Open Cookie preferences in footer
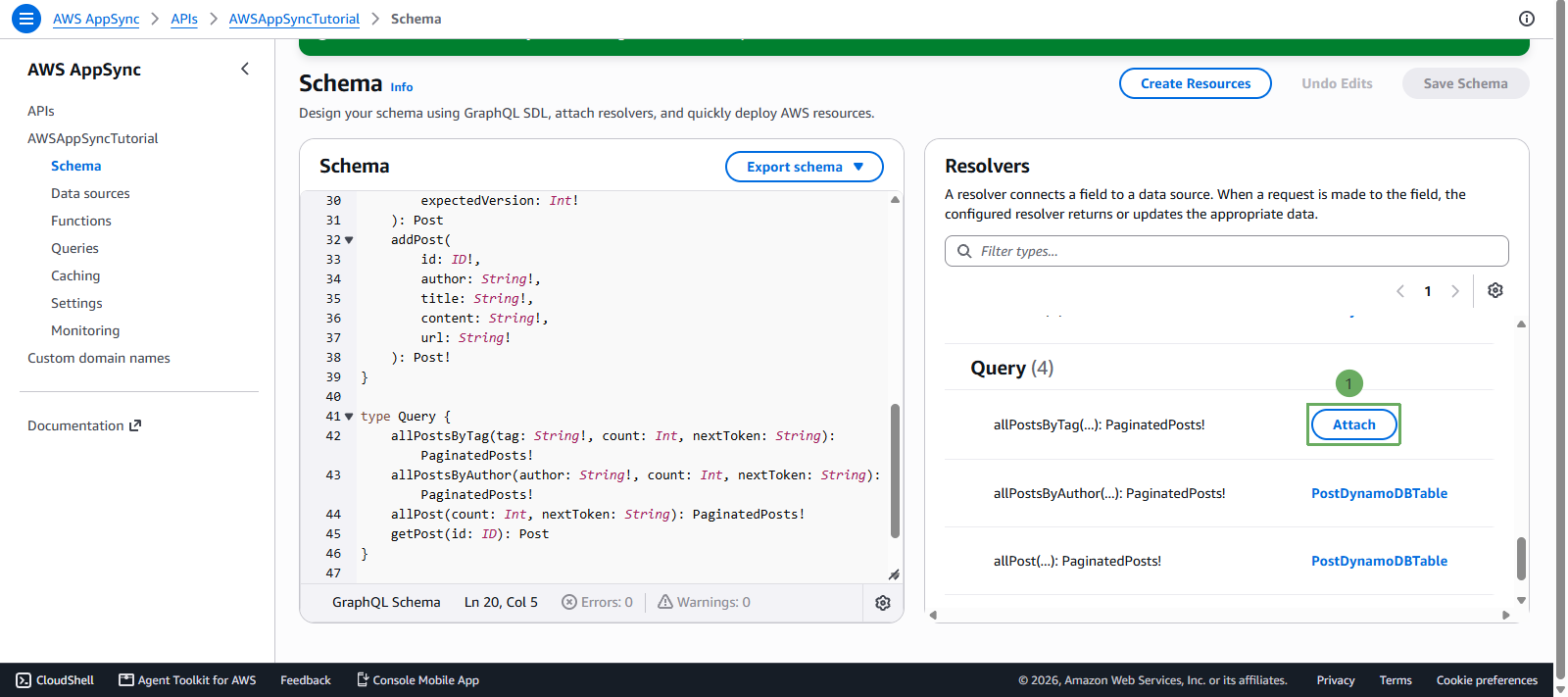The width and height of the screenshot is (1568, 697). 1487,680
